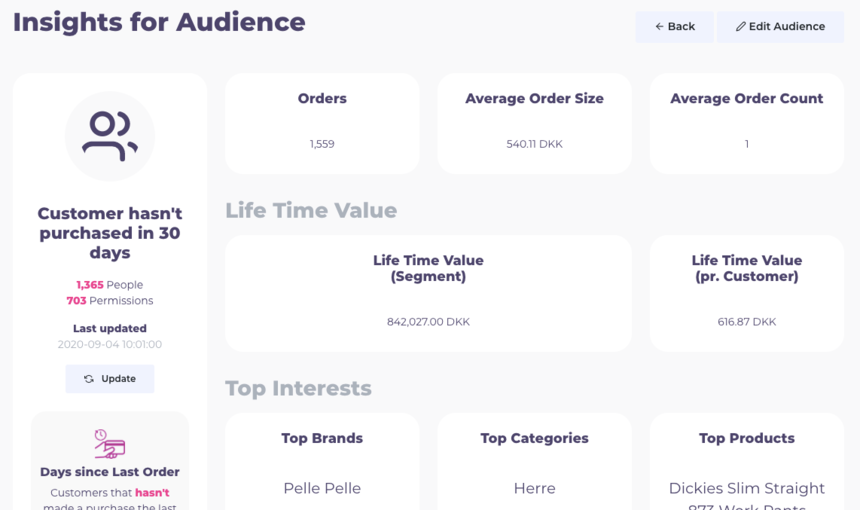Click the Life Time Value (pr. Customer) card
This screenshot has width=860, height=510.
(x=746, y=293)
